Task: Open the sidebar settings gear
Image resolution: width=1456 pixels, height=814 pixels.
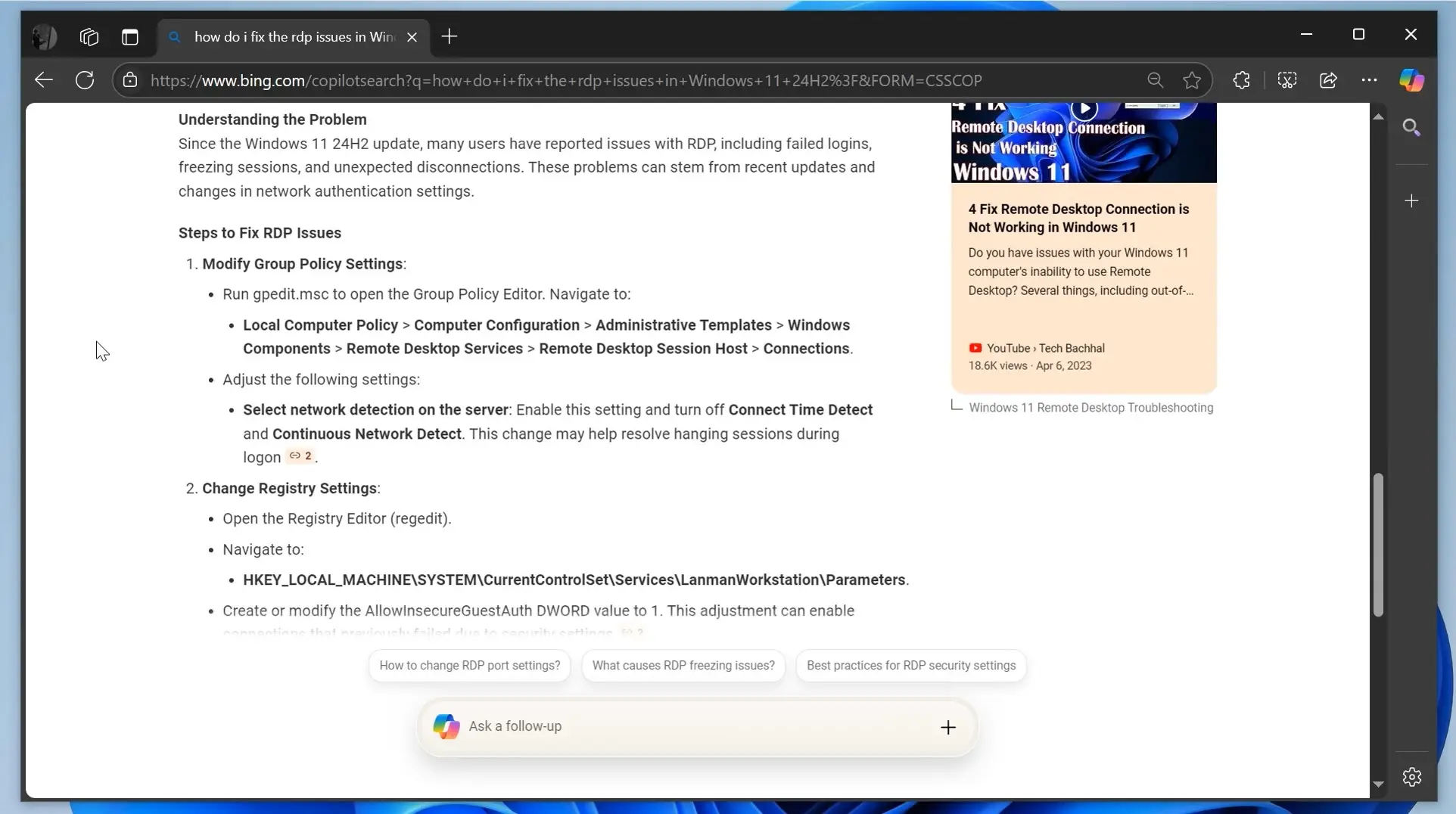Action: [x=1411, y=777]
